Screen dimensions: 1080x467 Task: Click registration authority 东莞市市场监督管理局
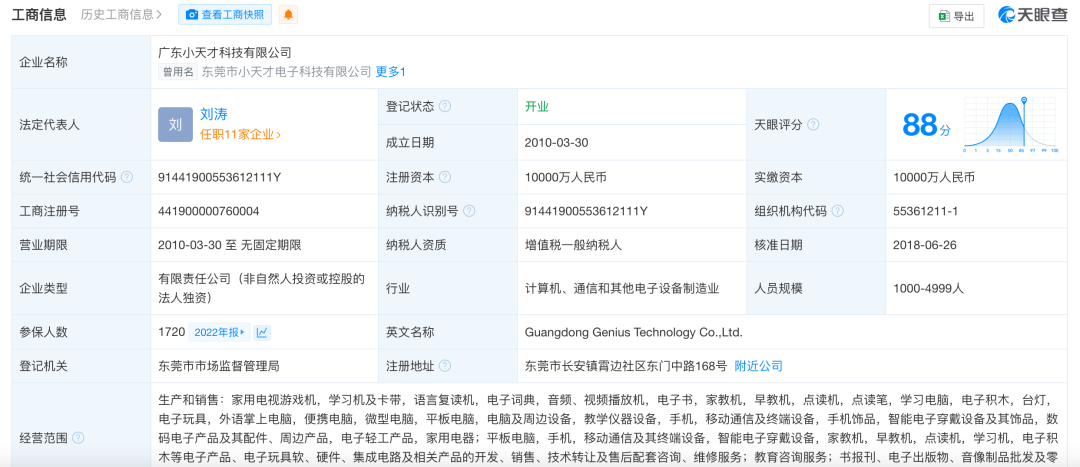click(x=218, y=366)
